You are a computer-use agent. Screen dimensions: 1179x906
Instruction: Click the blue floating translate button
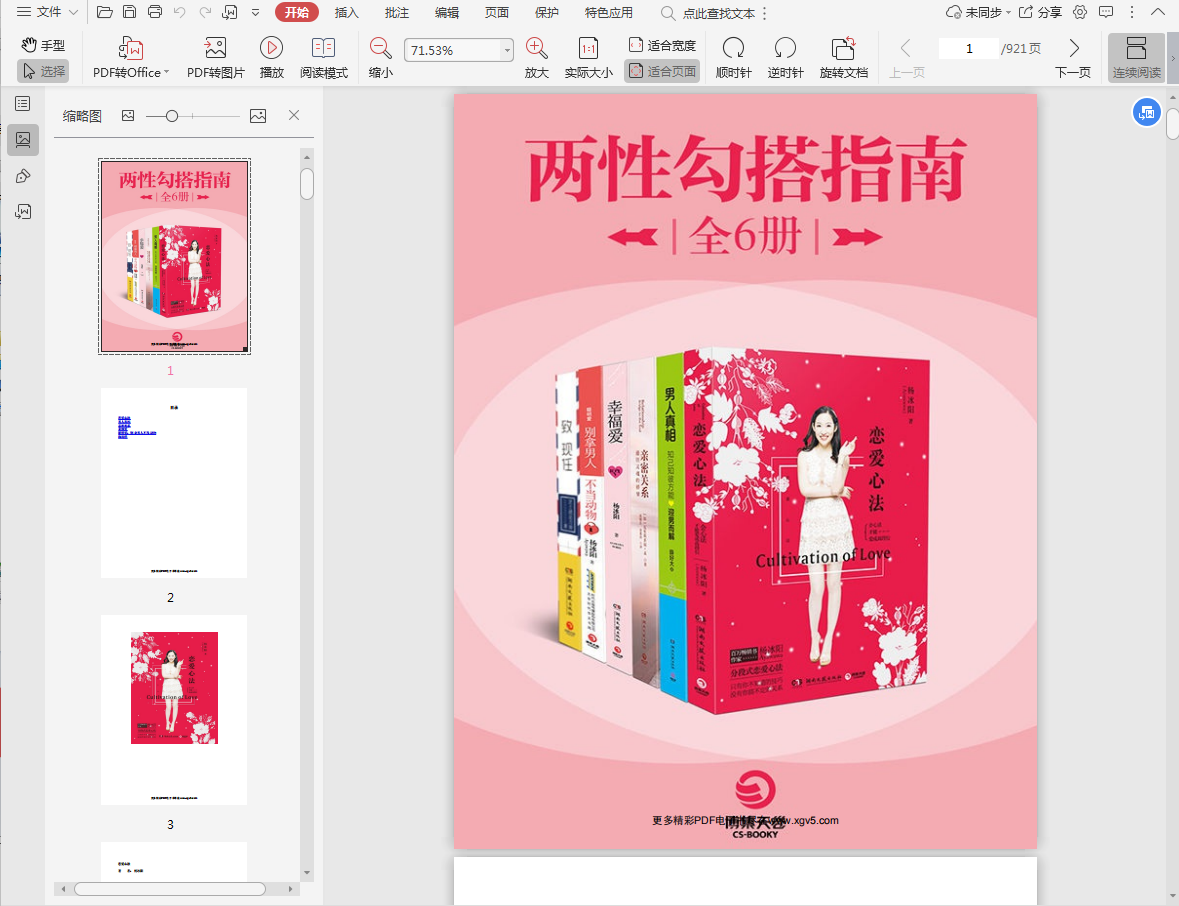[1147, 113]
